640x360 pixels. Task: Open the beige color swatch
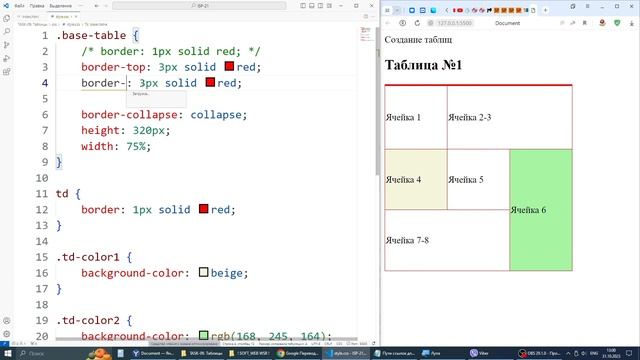pyautogui.click(x=204, y=272)
